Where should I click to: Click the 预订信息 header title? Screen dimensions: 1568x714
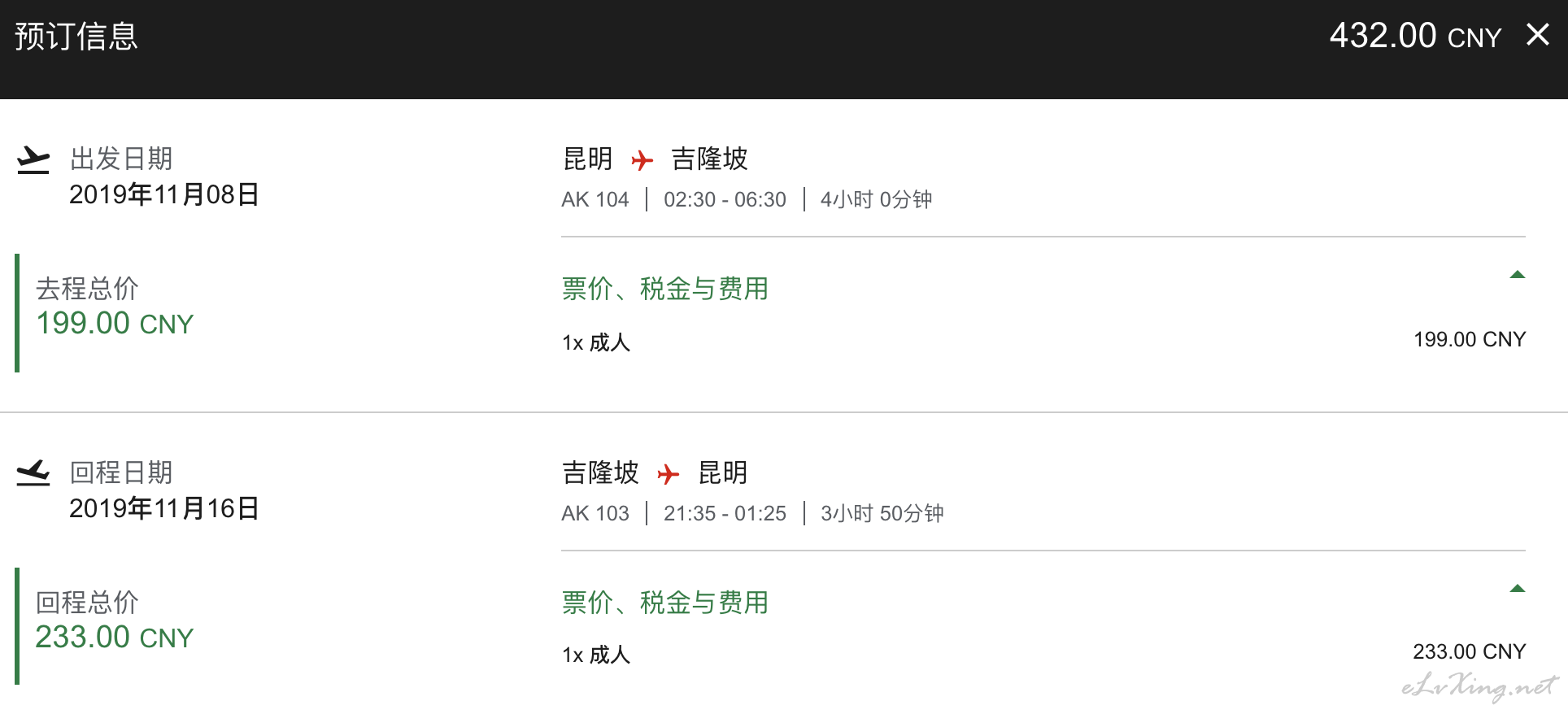pos(76,37)
